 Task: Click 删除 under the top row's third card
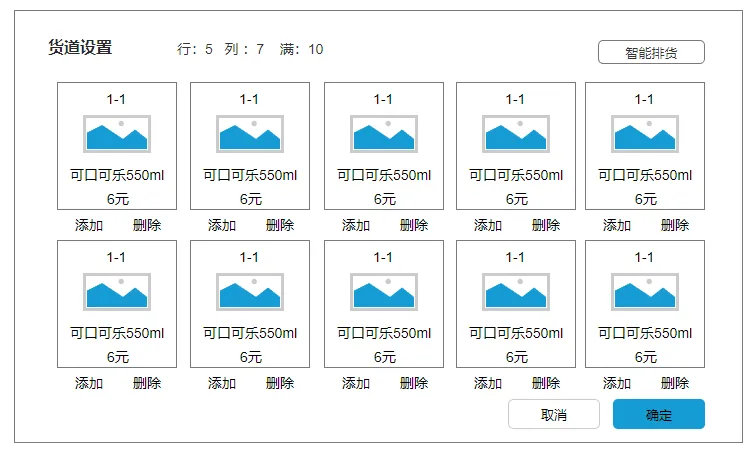pos(414,225)
